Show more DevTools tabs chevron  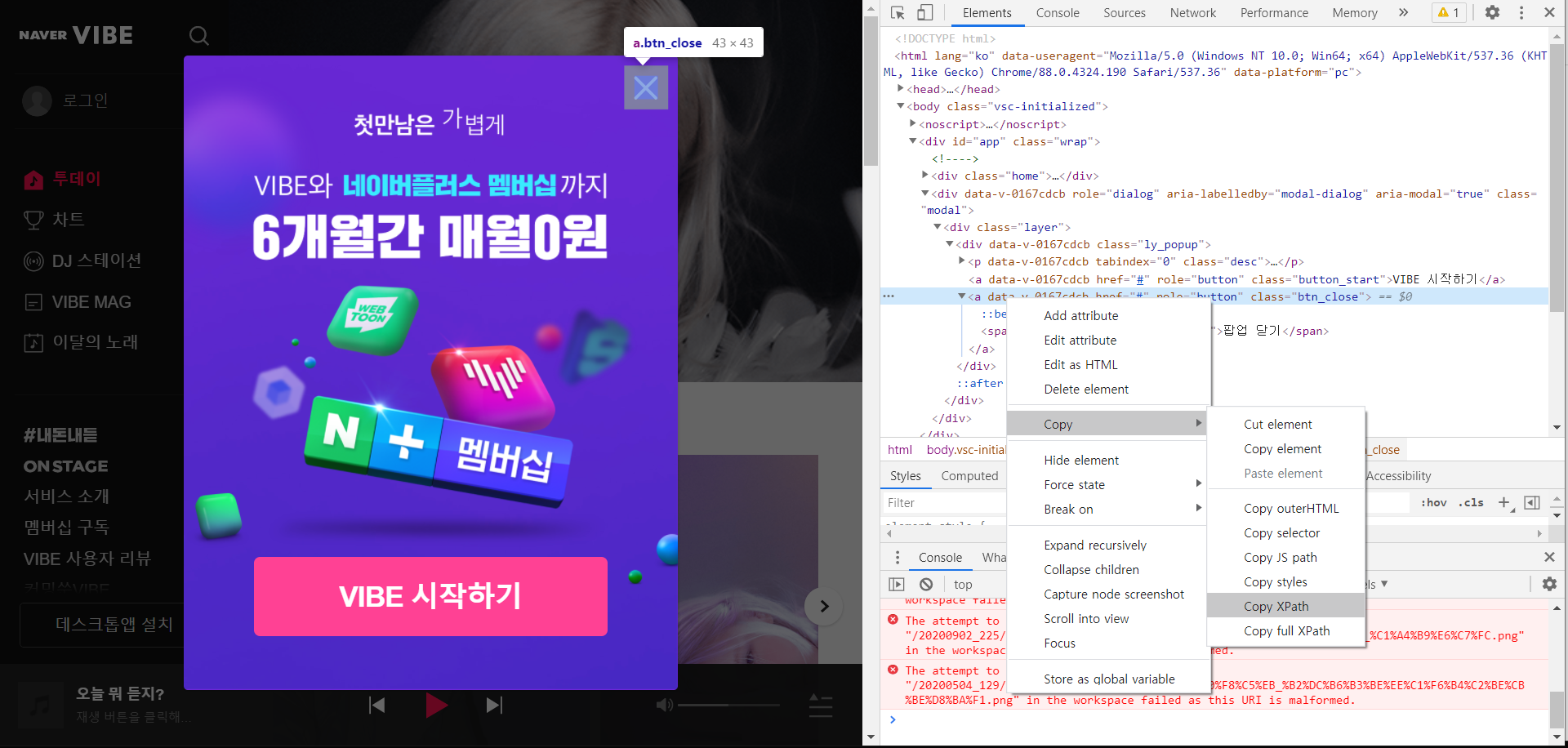pyautogui.click(x=1403, y=13)
